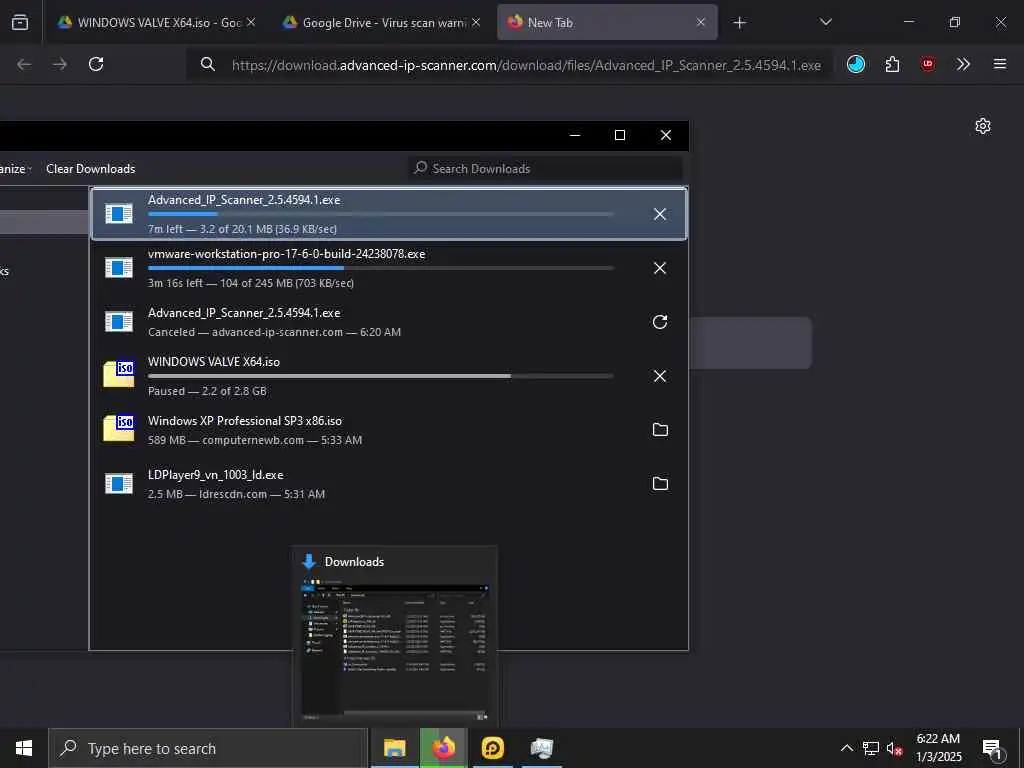This screenshot has height=768, width=1024.
Task: Cancel the downloading Advanced_IP_Scanner download
Action: click(x=660, y=214)
